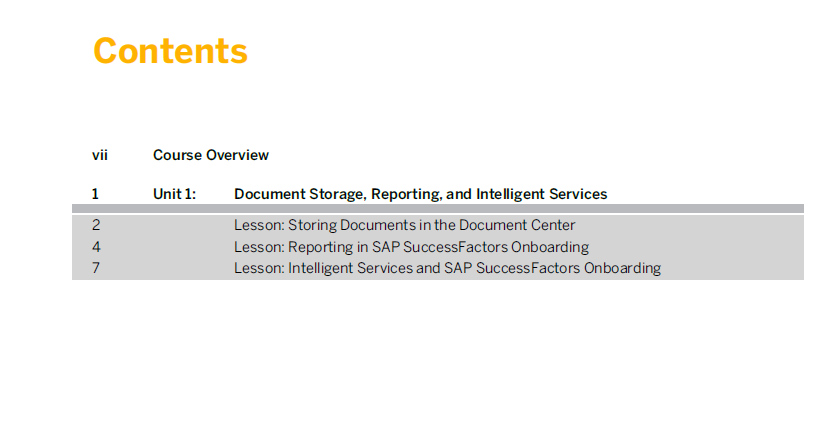Click Onboarding at end of last lesson line
This screenshot has width=831, height=421.
(x=623, y=268)
